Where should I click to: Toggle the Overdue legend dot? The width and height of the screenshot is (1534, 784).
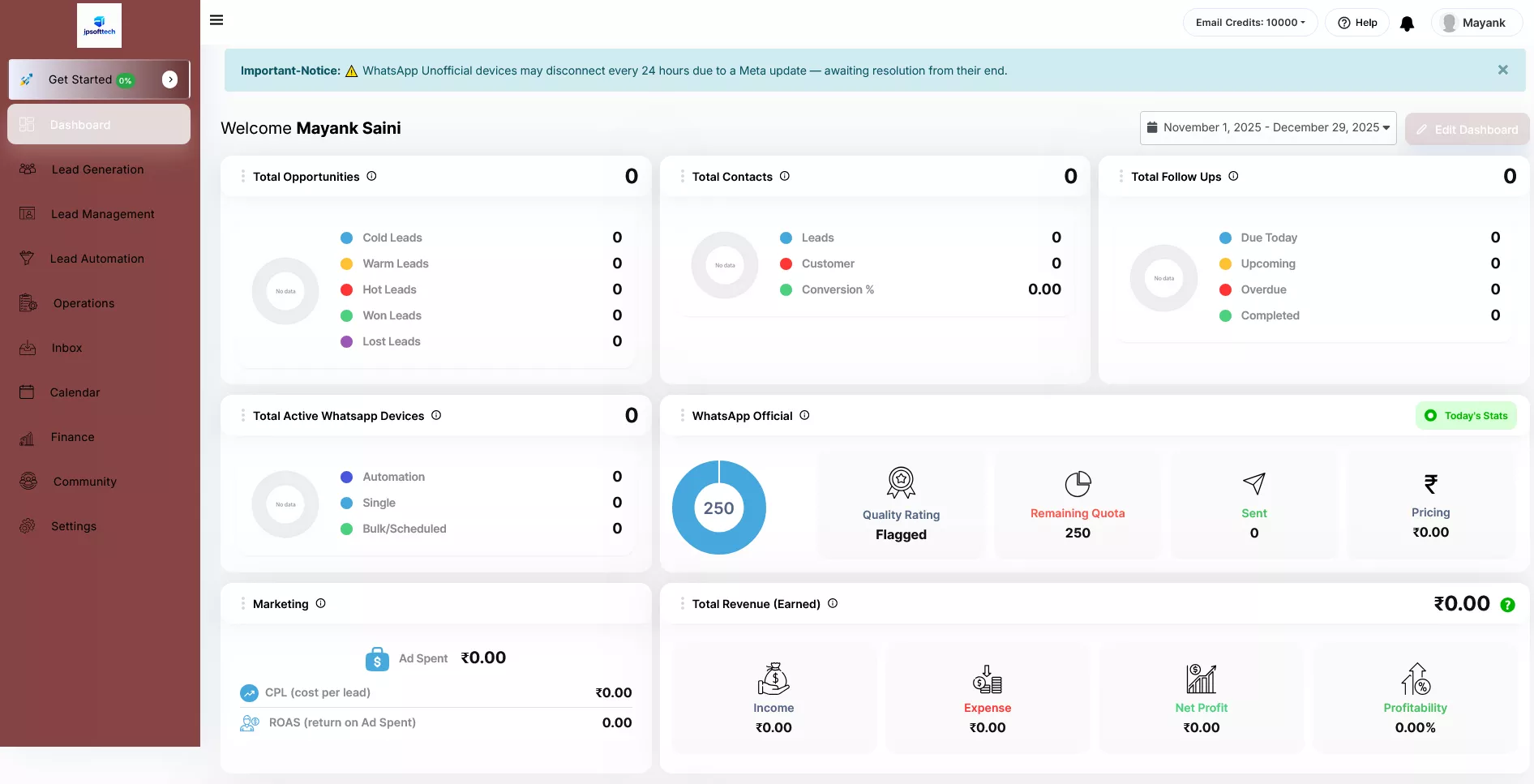1225,289
